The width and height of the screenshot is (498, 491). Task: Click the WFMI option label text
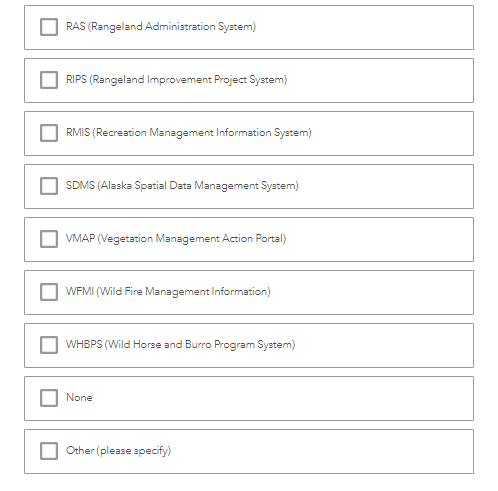coord(168,292)
